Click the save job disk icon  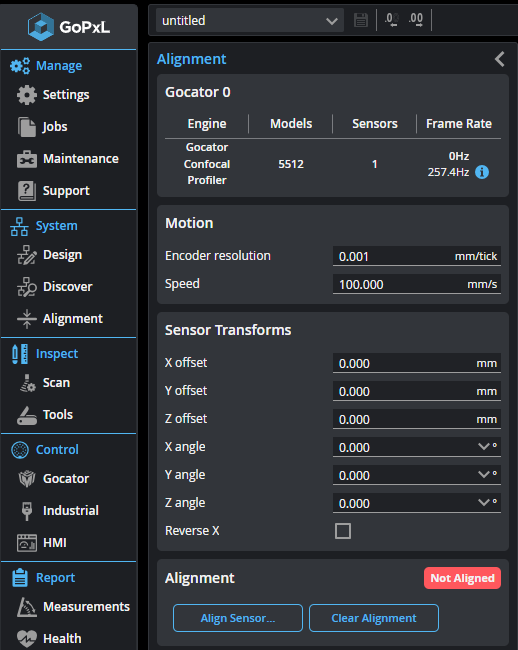pyautogui.click(x=361, y=20)
